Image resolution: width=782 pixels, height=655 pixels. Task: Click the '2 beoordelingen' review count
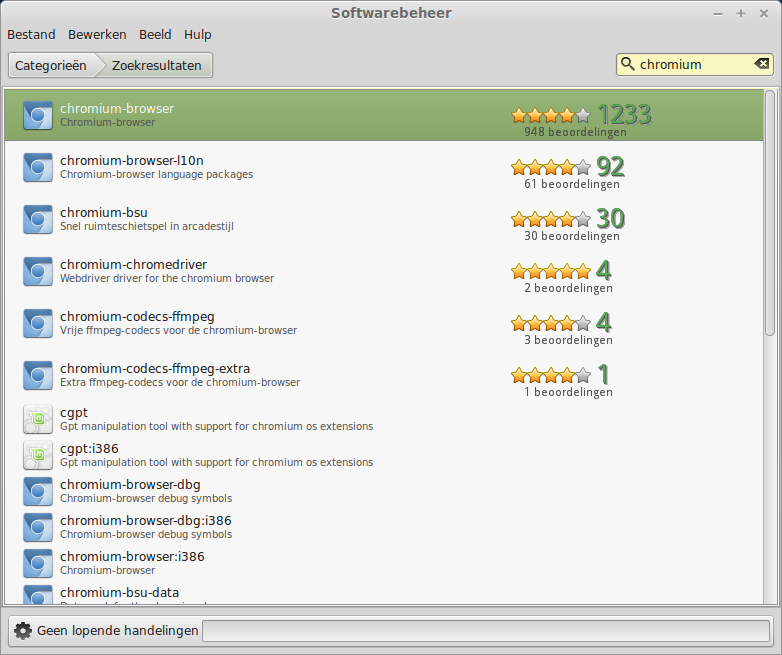click(568, 288)
